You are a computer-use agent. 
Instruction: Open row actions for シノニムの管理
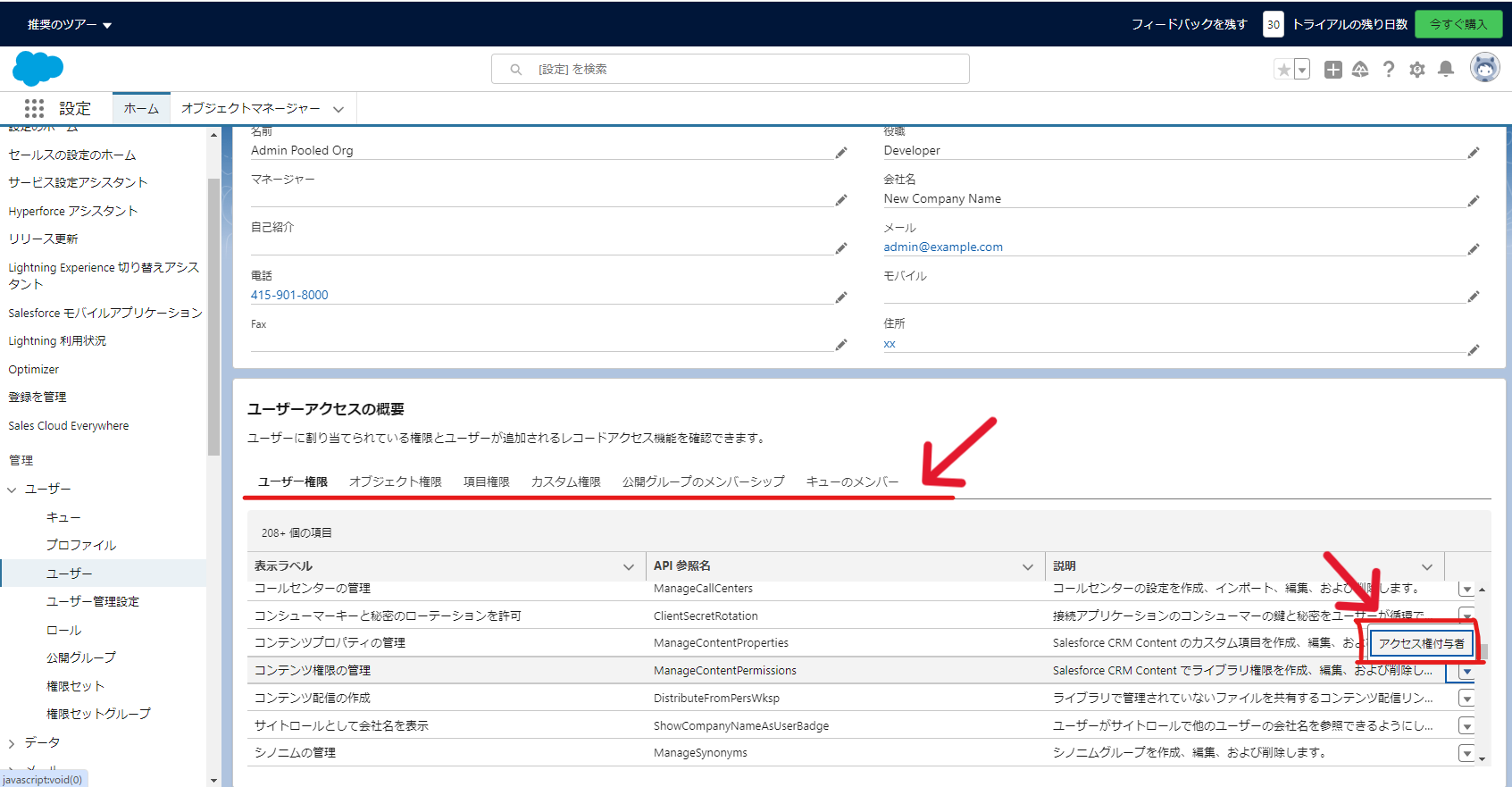click(1466, 753)
